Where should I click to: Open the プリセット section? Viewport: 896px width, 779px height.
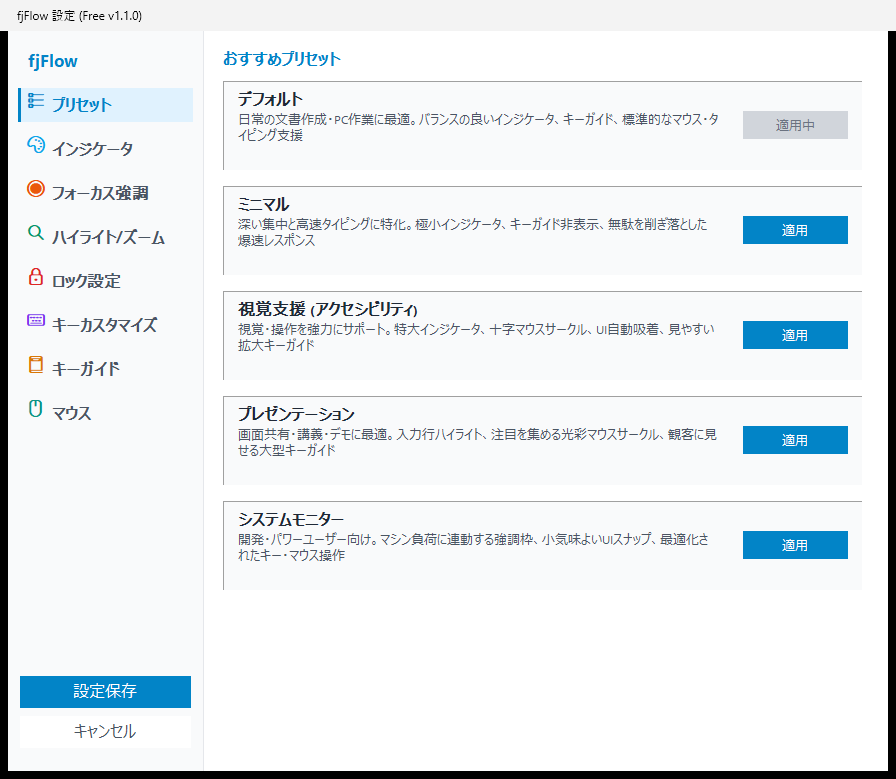click(106, 105)
